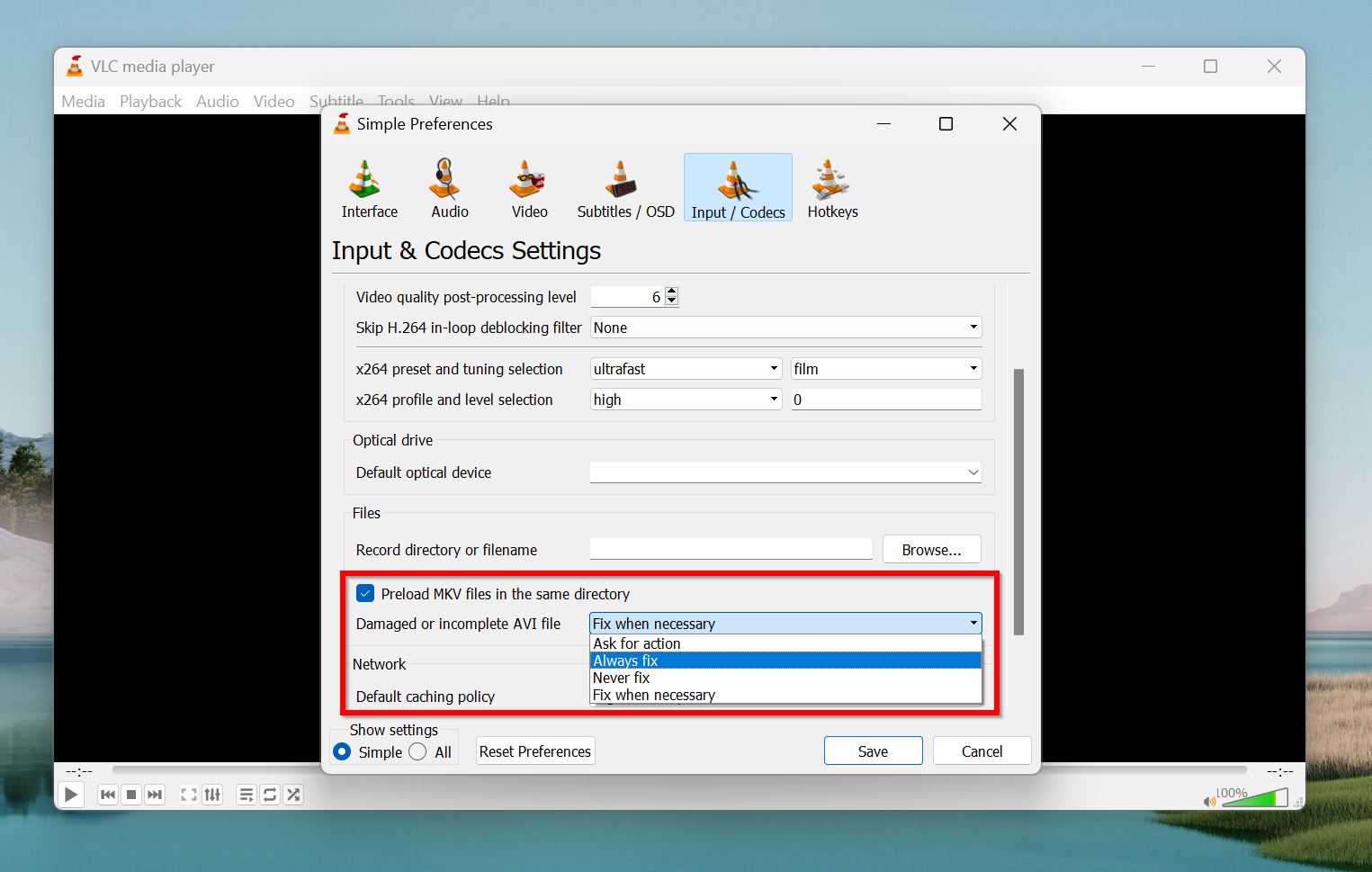
Task: Open the Hotkeys preferences category
Action: pos(832,188)
